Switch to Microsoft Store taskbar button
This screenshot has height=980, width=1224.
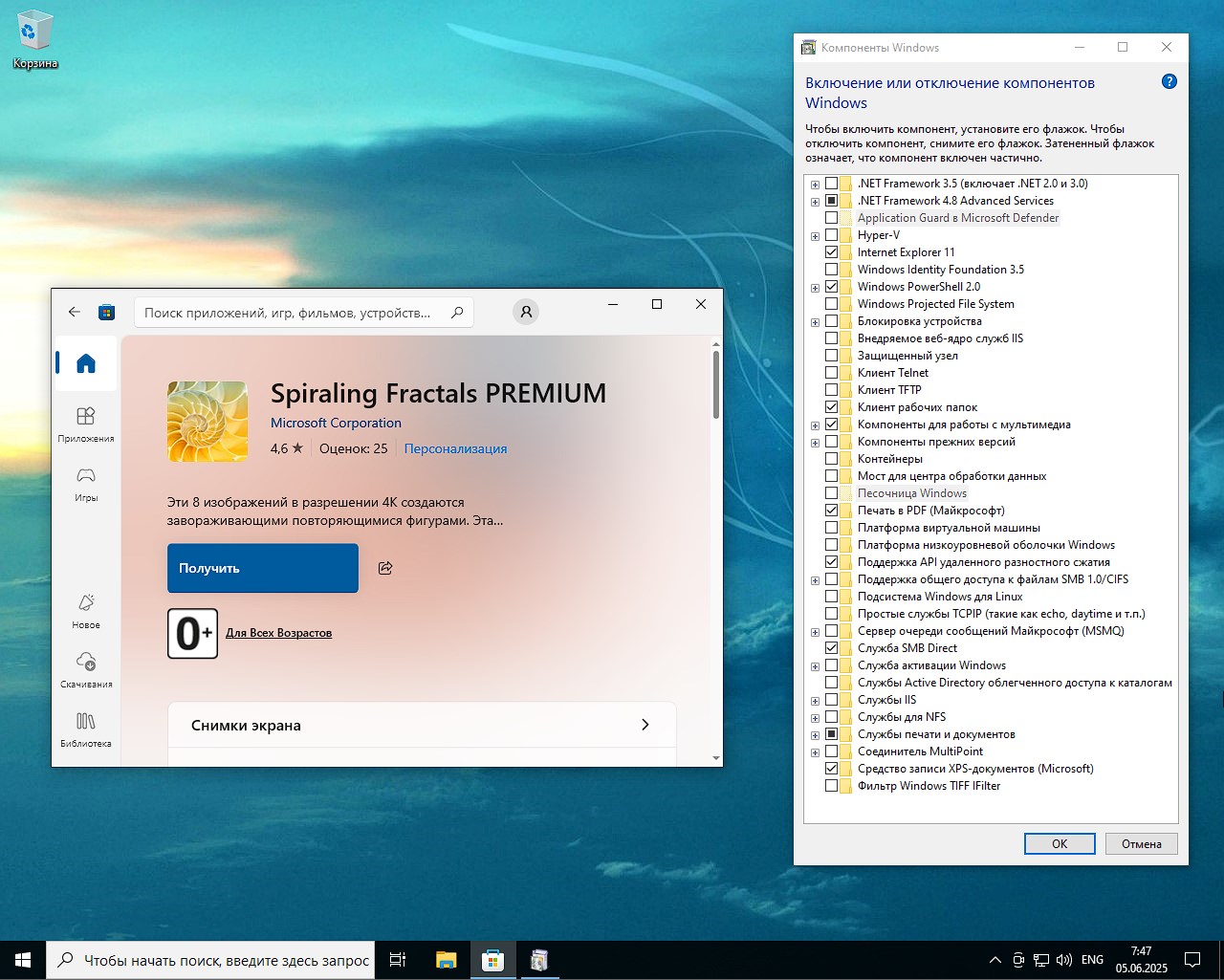[x=492, y=960]
